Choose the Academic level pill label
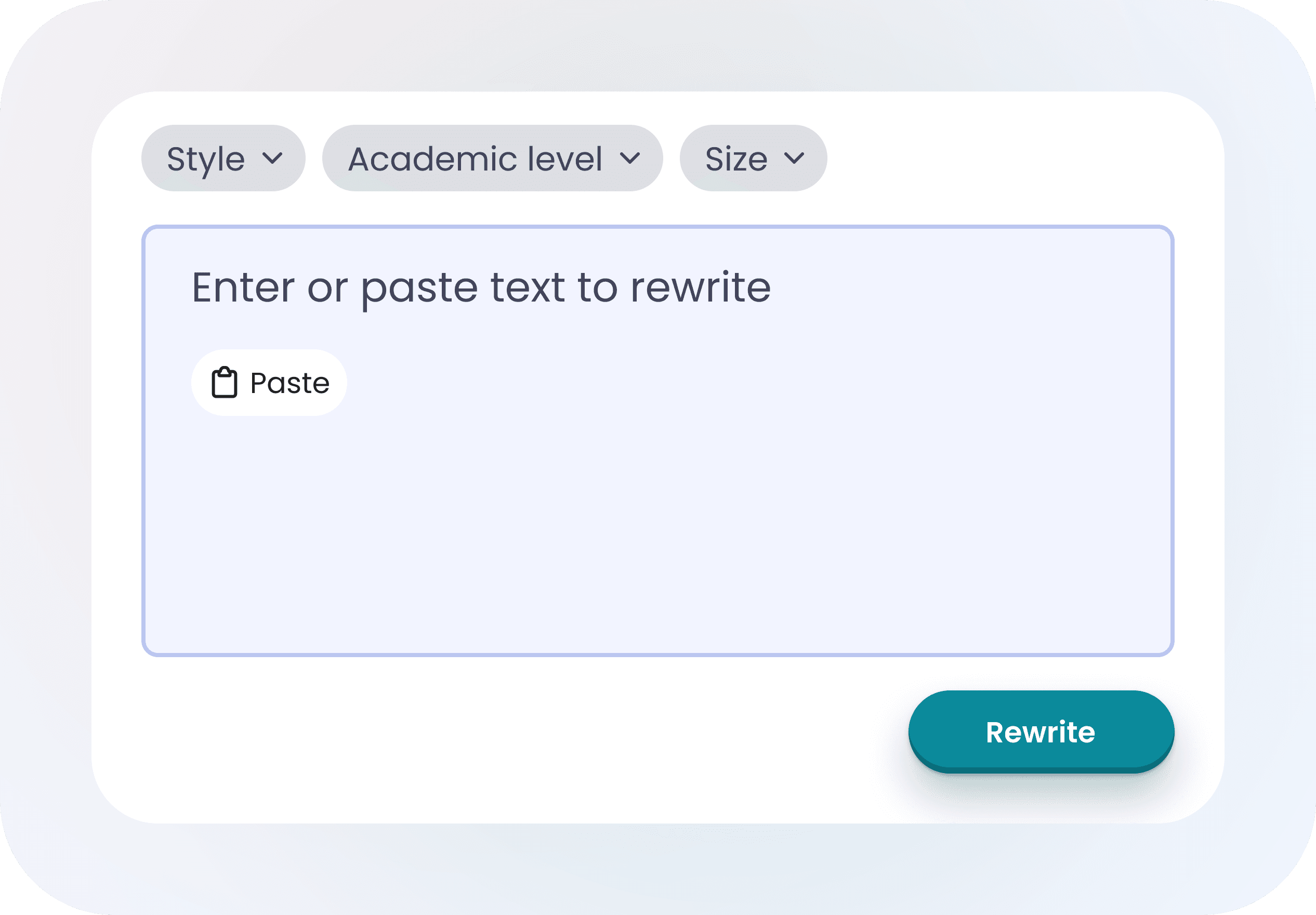 (x=475, y=159)
